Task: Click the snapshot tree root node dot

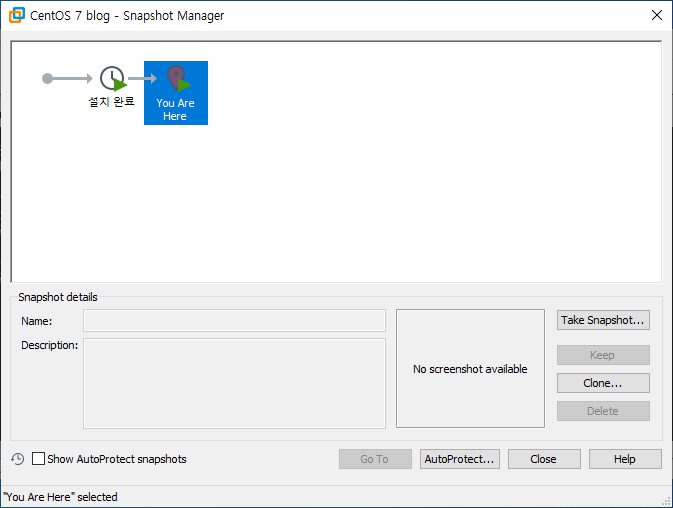Action: click(x=47, y=79)
